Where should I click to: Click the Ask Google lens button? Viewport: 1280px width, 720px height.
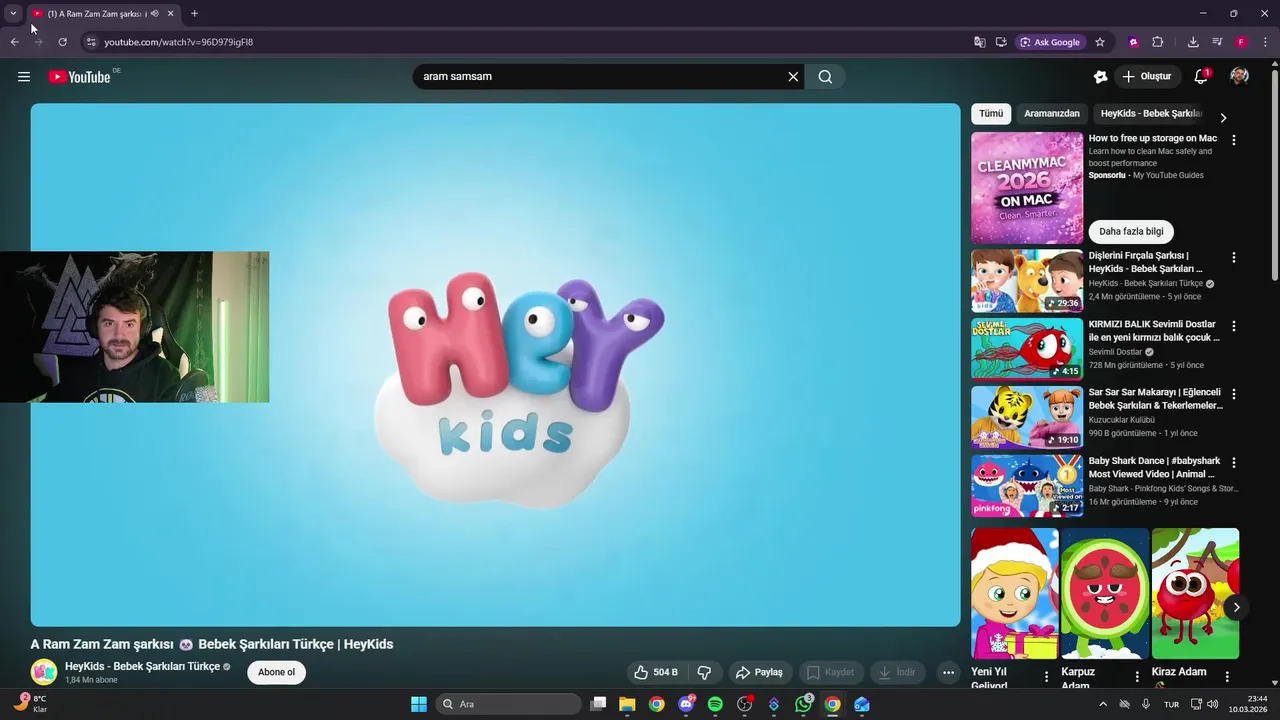[1050, 42]
